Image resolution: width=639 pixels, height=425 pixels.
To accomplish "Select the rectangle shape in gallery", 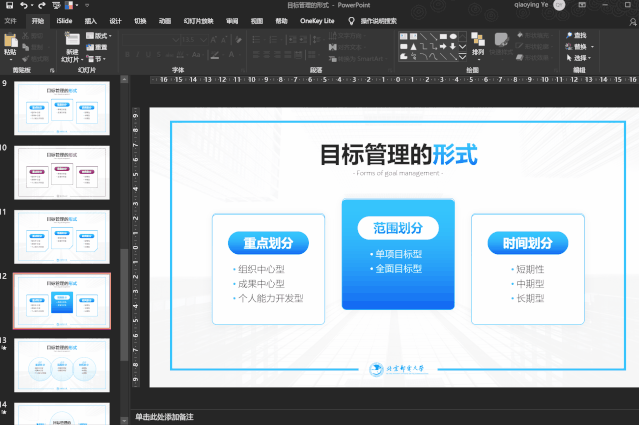I will pos(443,36).
